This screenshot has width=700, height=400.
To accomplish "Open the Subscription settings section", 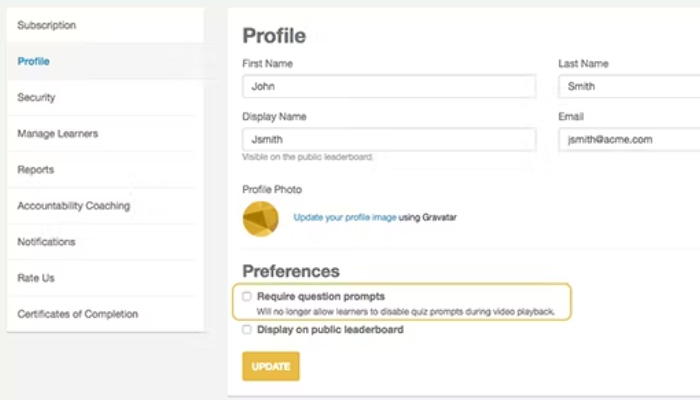I will click(x=47, y=25).
